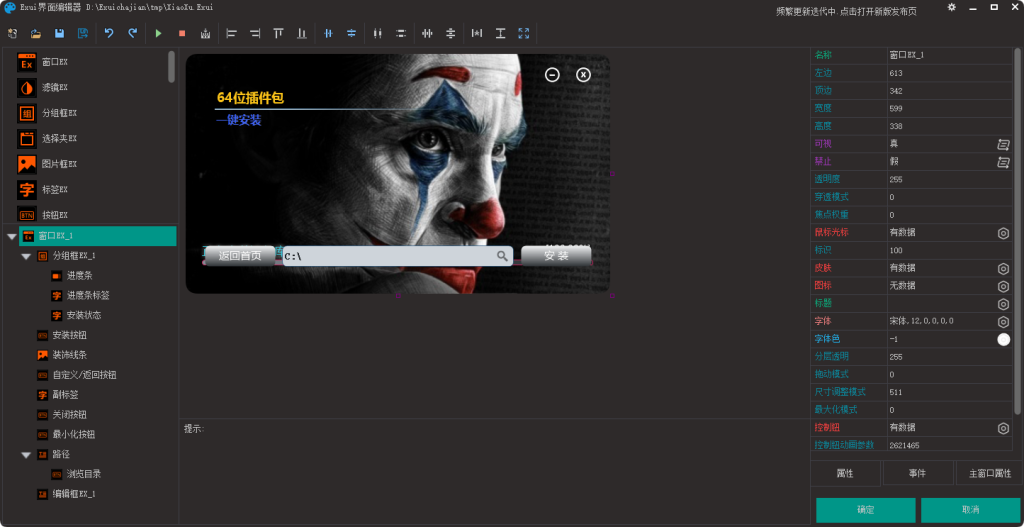Viewport: 1024px width, 527px height.
Task: Collapse the 分组框EX_1 tree node arrow
Action: click(26, 256)
